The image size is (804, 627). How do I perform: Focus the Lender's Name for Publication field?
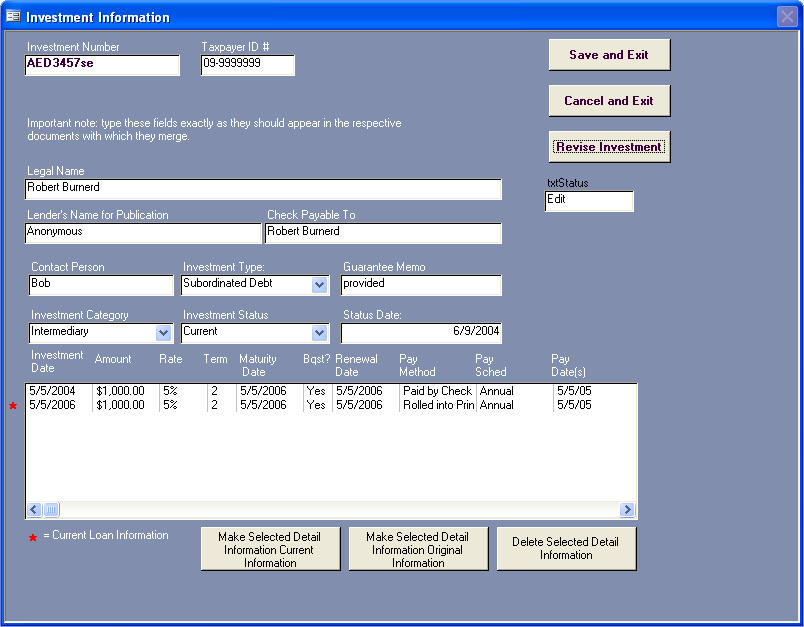pos(142,233)
